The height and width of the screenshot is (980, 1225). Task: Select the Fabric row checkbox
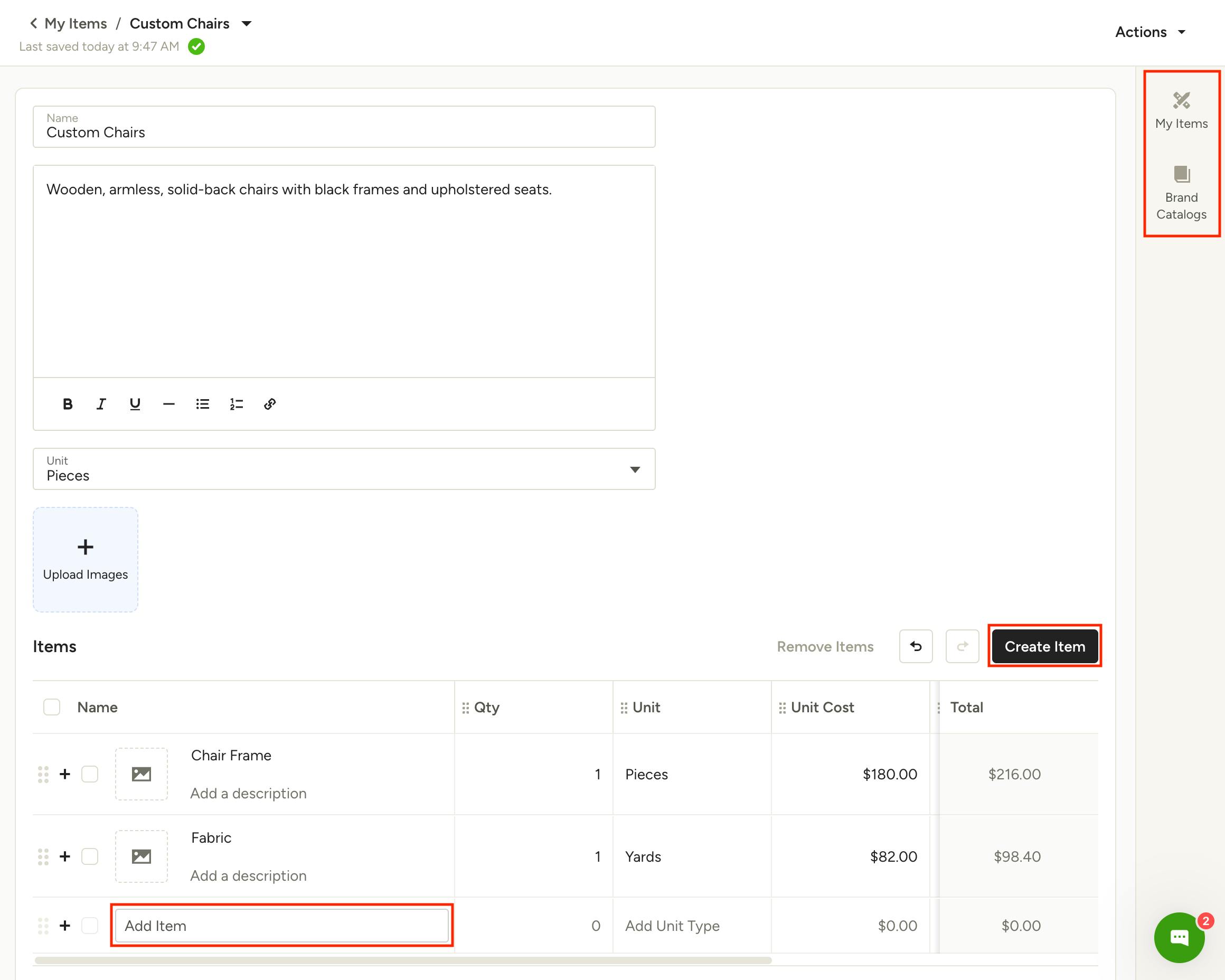[x=90, y=856]
